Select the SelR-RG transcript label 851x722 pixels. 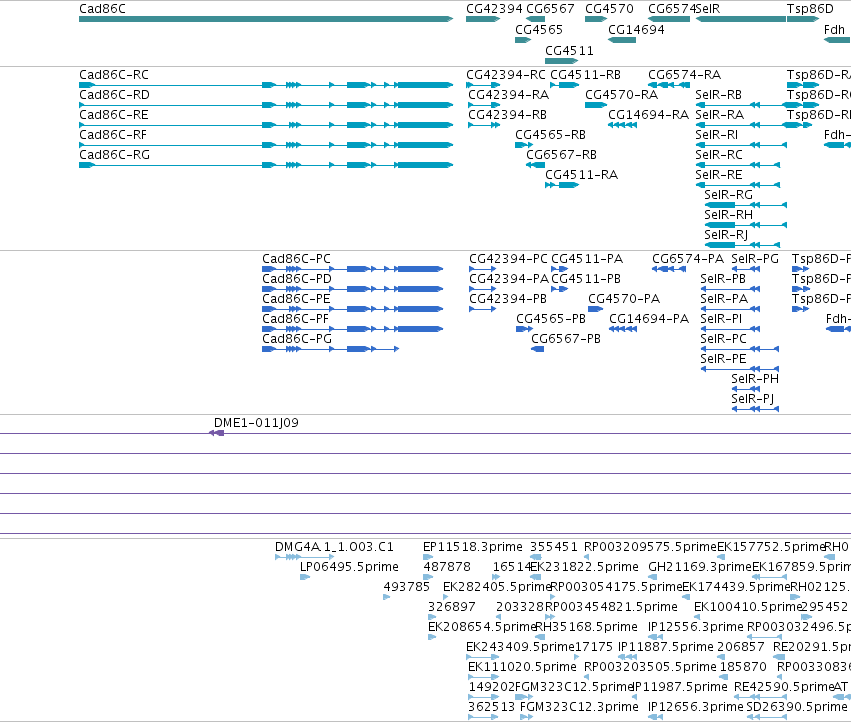(729, 195)
